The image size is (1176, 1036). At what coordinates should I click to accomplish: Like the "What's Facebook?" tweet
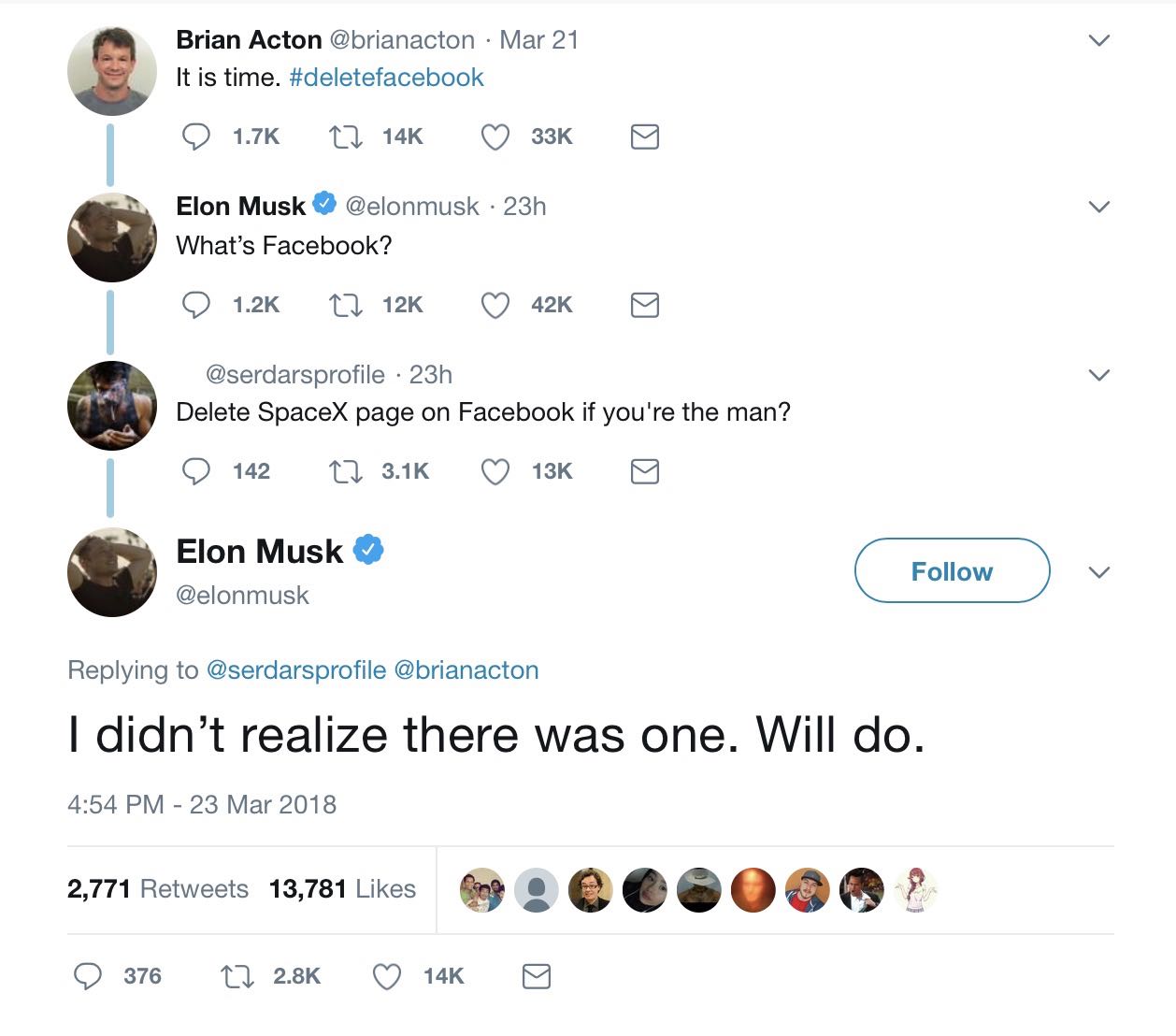pos(495,305)
